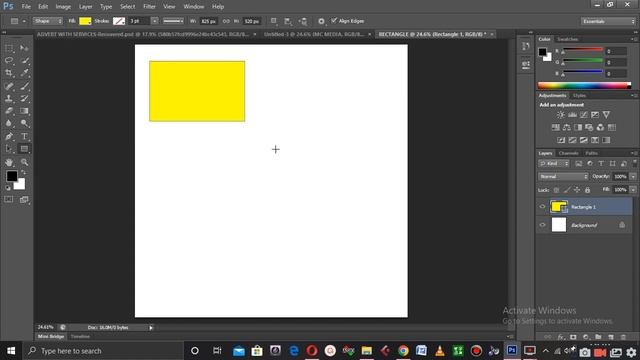Open the Essentials workspace dropdown
640x360 pixels.
tap(608, 21)
